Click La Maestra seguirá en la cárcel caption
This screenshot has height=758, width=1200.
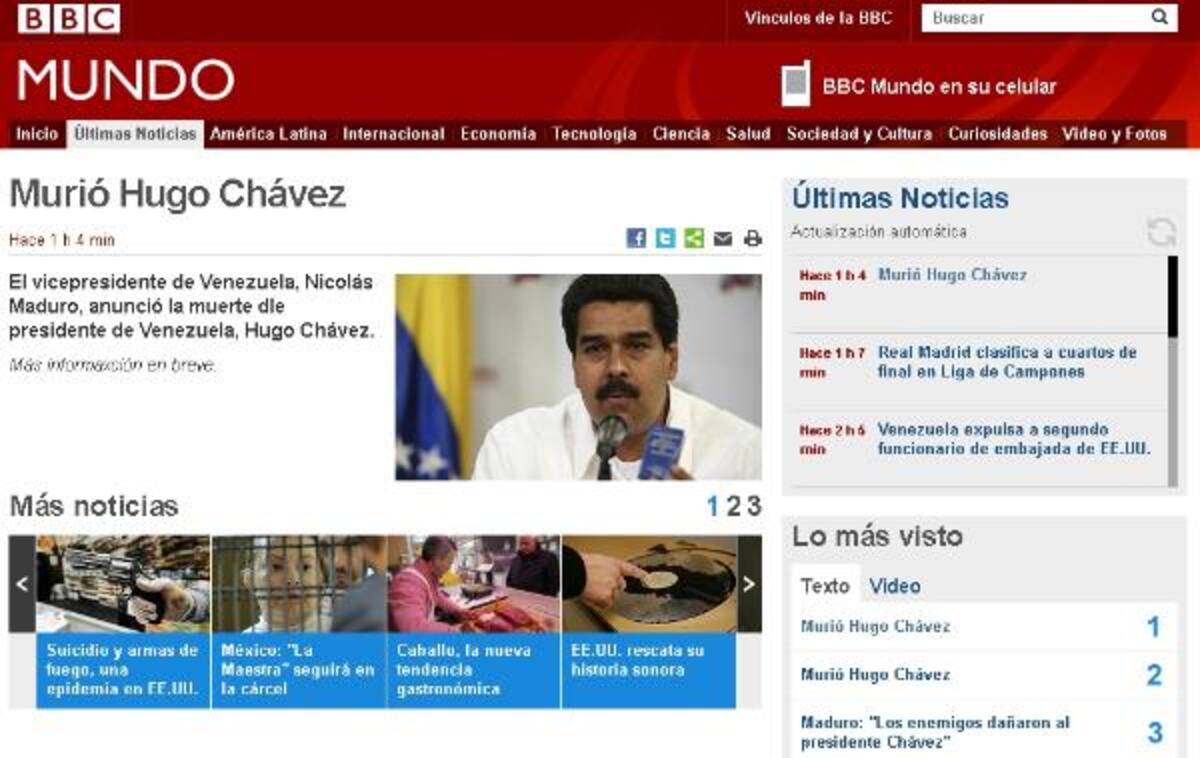point(299,670)
